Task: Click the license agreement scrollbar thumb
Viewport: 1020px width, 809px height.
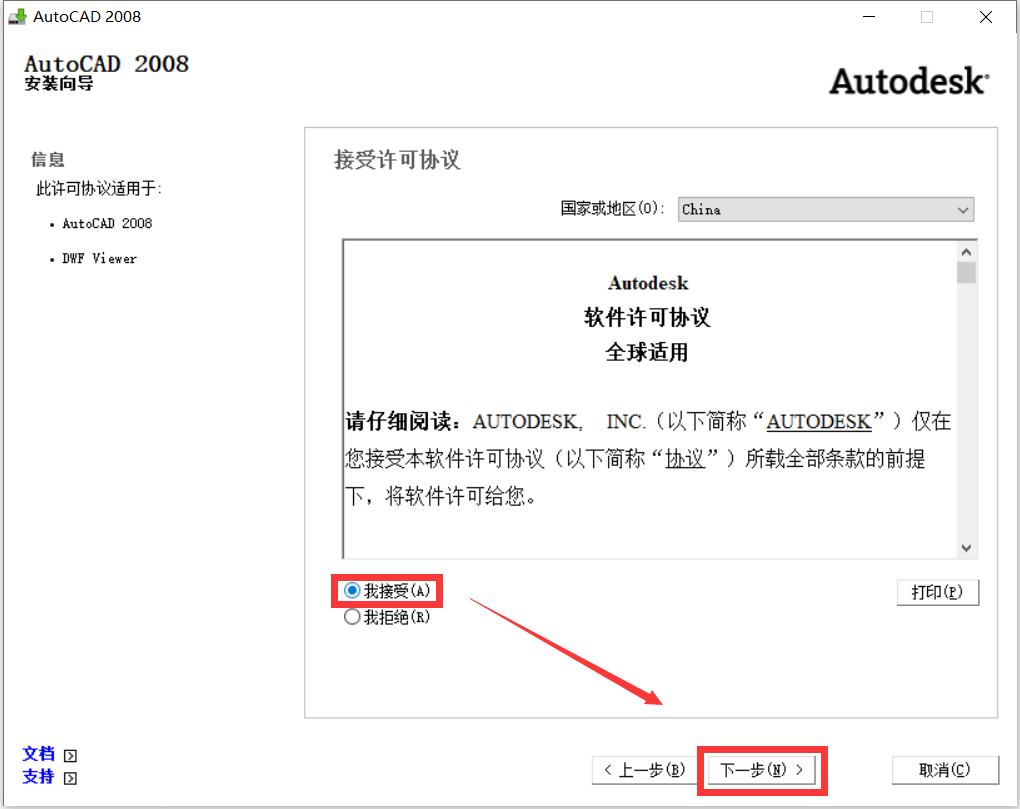Action: (x=966, y=272)
